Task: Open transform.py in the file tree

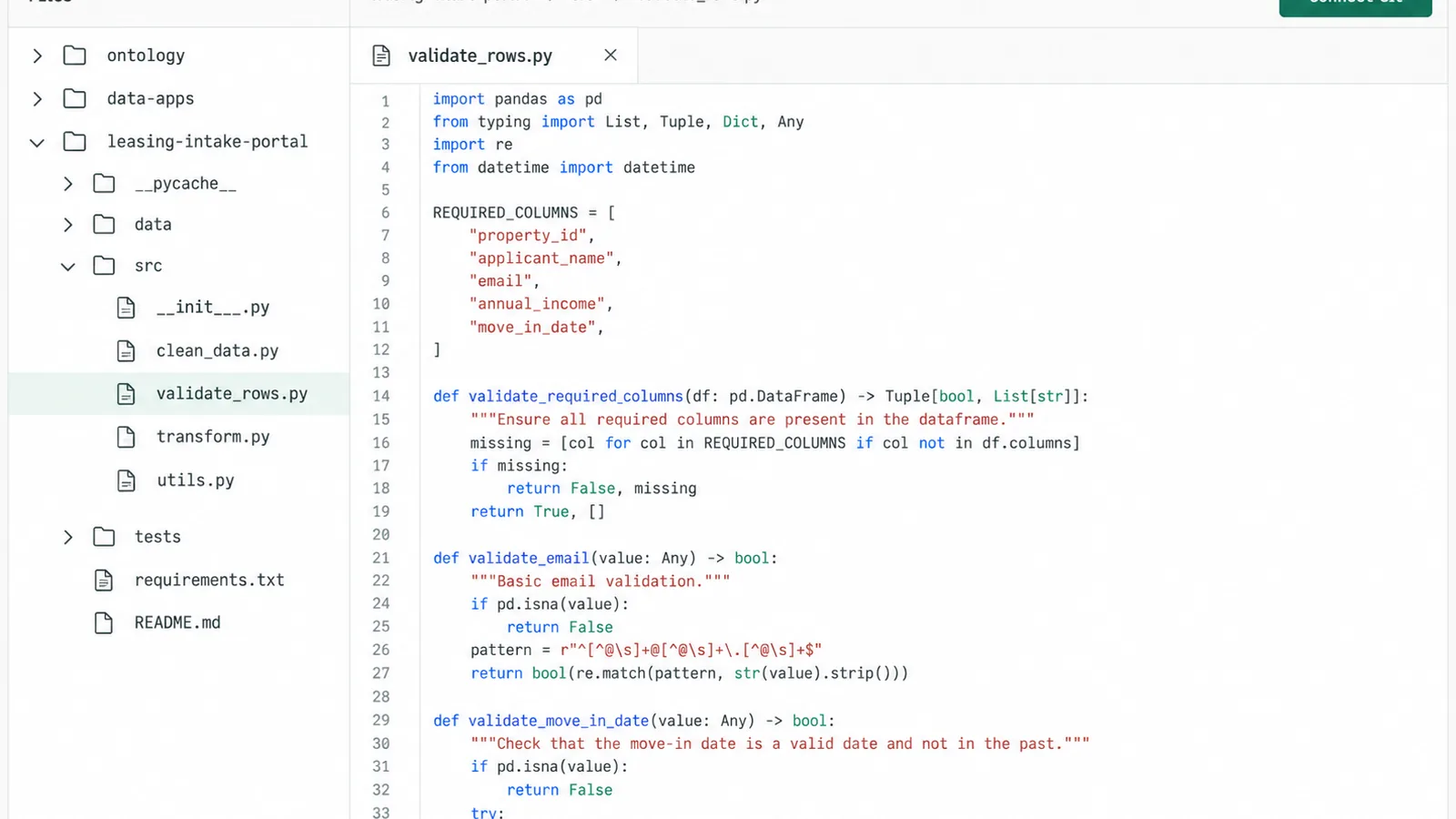Action: coord(213,437)
